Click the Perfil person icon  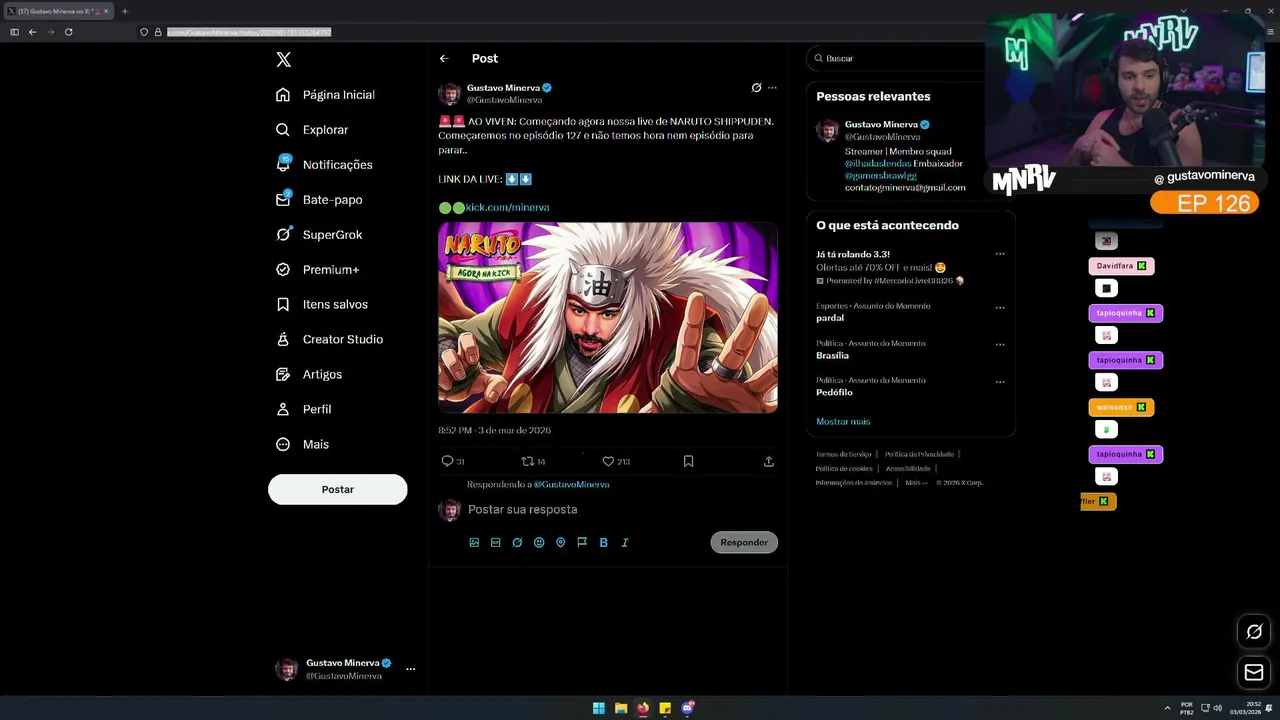(283, 409)
